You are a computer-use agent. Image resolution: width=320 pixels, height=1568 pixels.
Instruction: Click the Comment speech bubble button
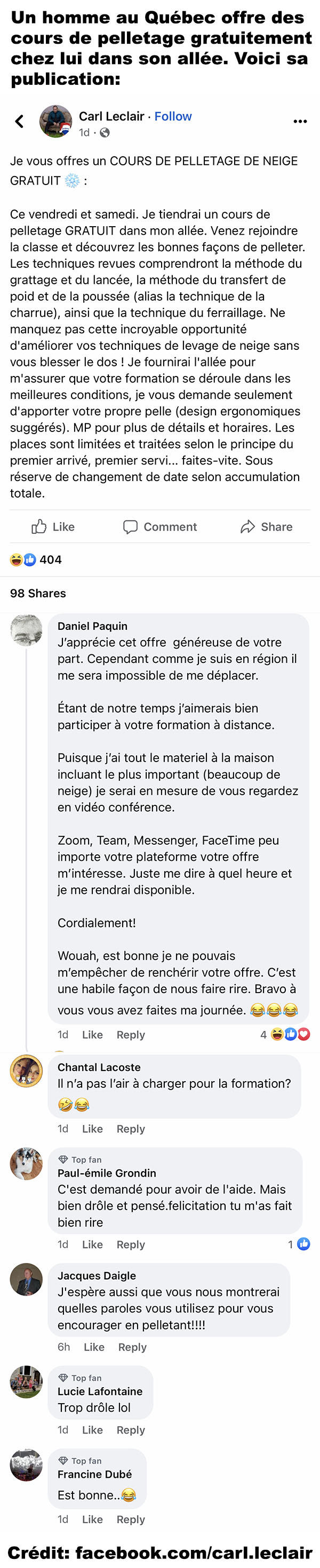[x=160, y=526]
